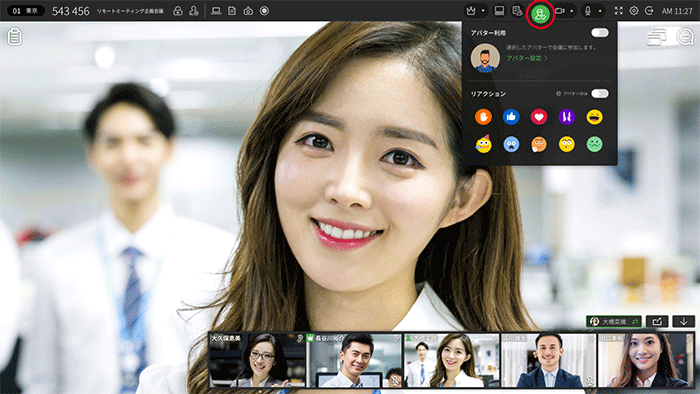Open settings gear icon
The width and height of the screenshot is (700, 394).
click(634, 11)
